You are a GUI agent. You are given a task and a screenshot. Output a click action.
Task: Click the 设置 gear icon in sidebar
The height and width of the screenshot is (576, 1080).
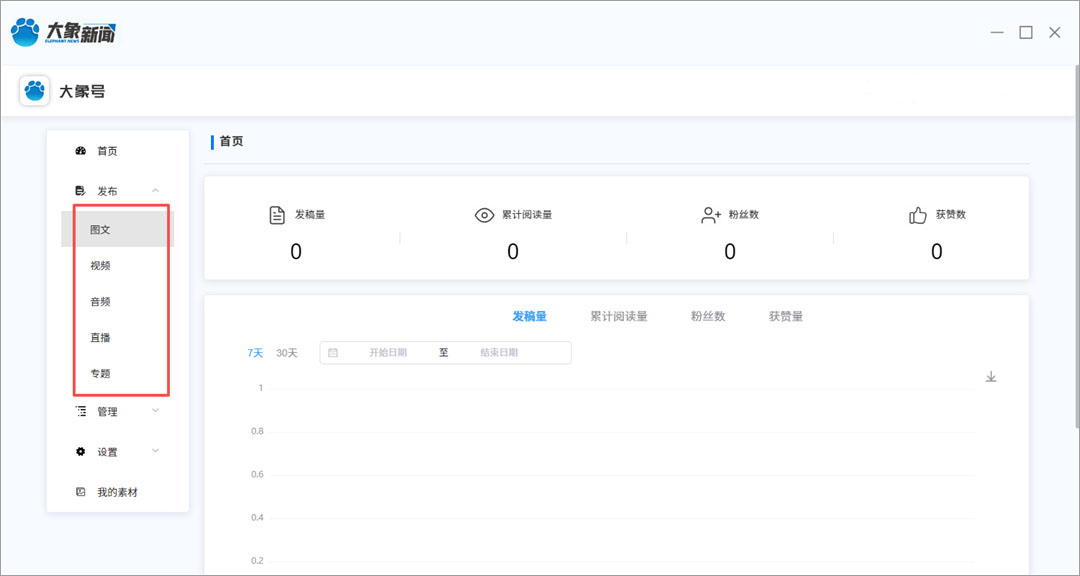(x=81, y=452)
